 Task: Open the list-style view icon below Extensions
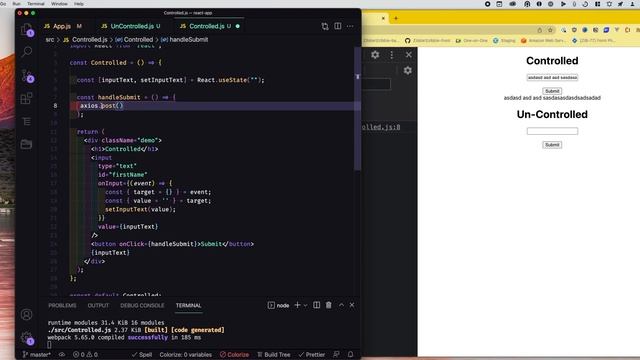pos(27,121)
